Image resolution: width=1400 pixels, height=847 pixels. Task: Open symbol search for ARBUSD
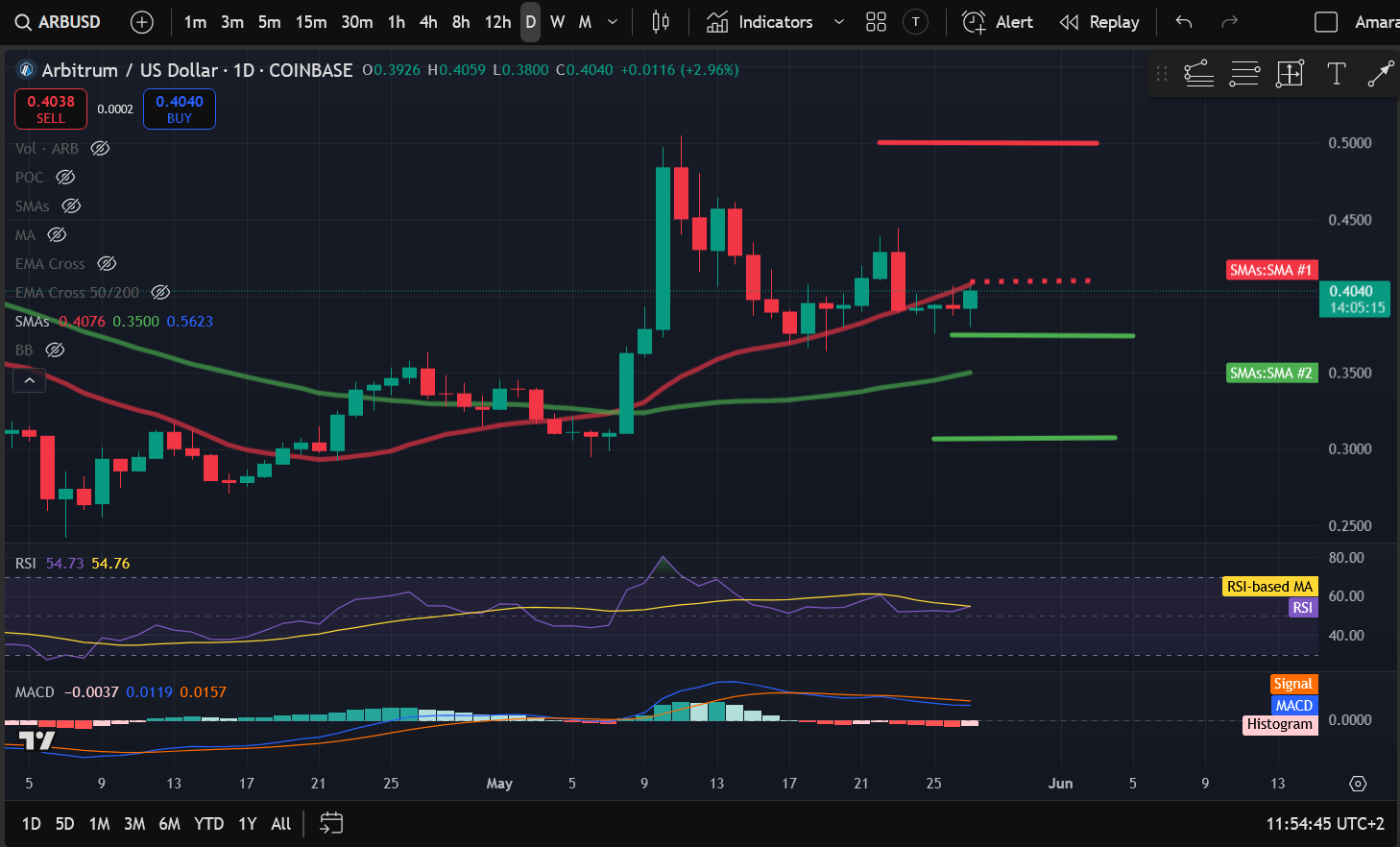(x=58, y=22)
